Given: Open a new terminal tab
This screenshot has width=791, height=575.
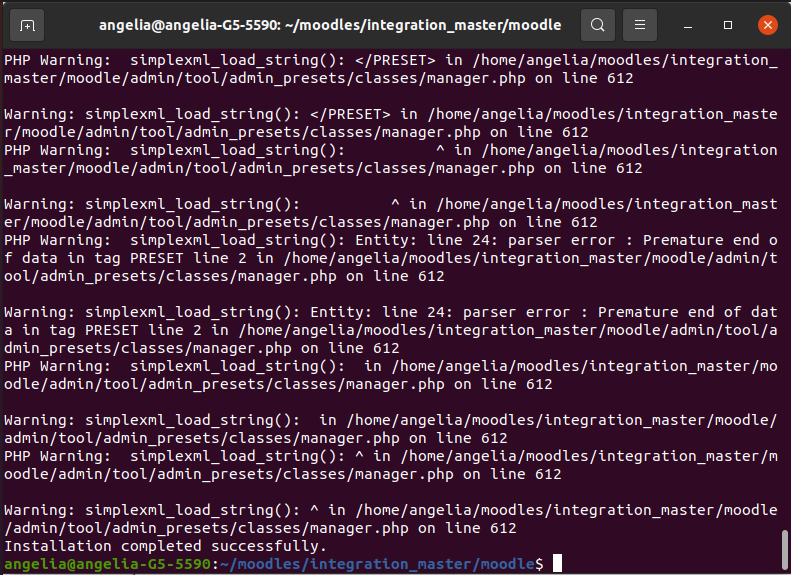Looking at the screenshot, I should click(x=27, y=25).
